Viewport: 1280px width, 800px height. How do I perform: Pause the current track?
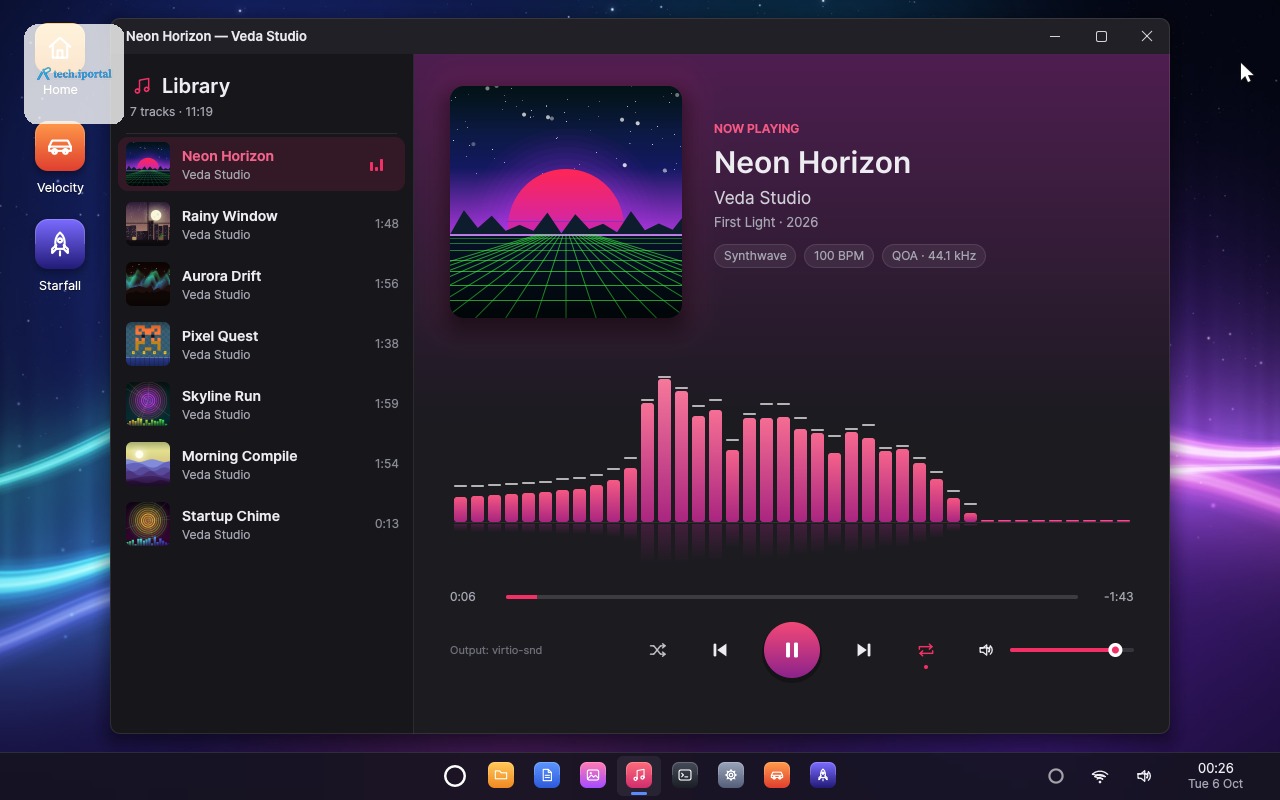pos(792,650)
